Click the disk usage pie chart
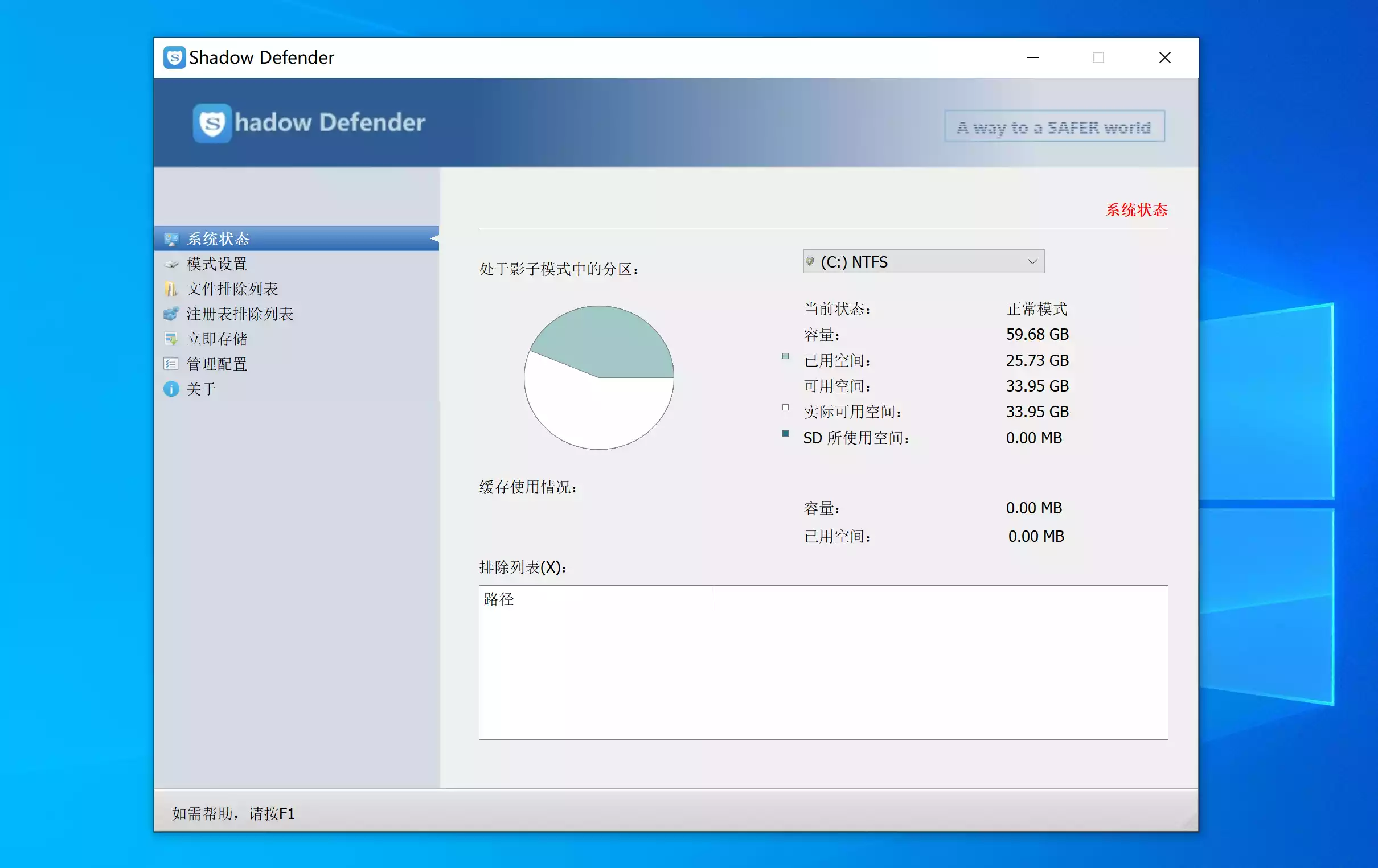 pyautogui.click(x=598, y=377)
